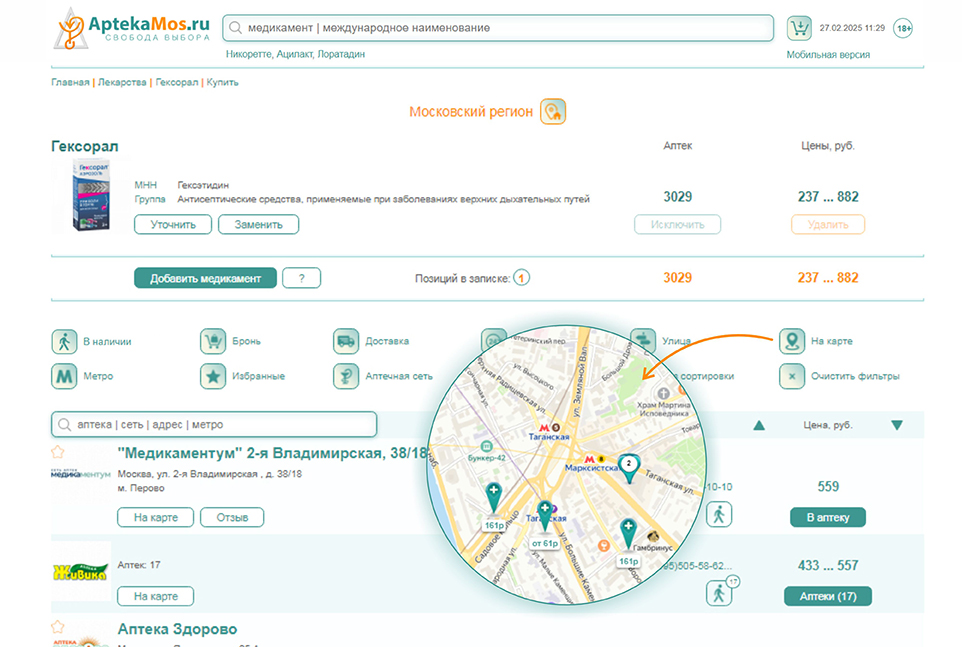Sort prices descending with the down arrow
The height and width of the screenshot is (647, 962).
click(x=896, y=425)
